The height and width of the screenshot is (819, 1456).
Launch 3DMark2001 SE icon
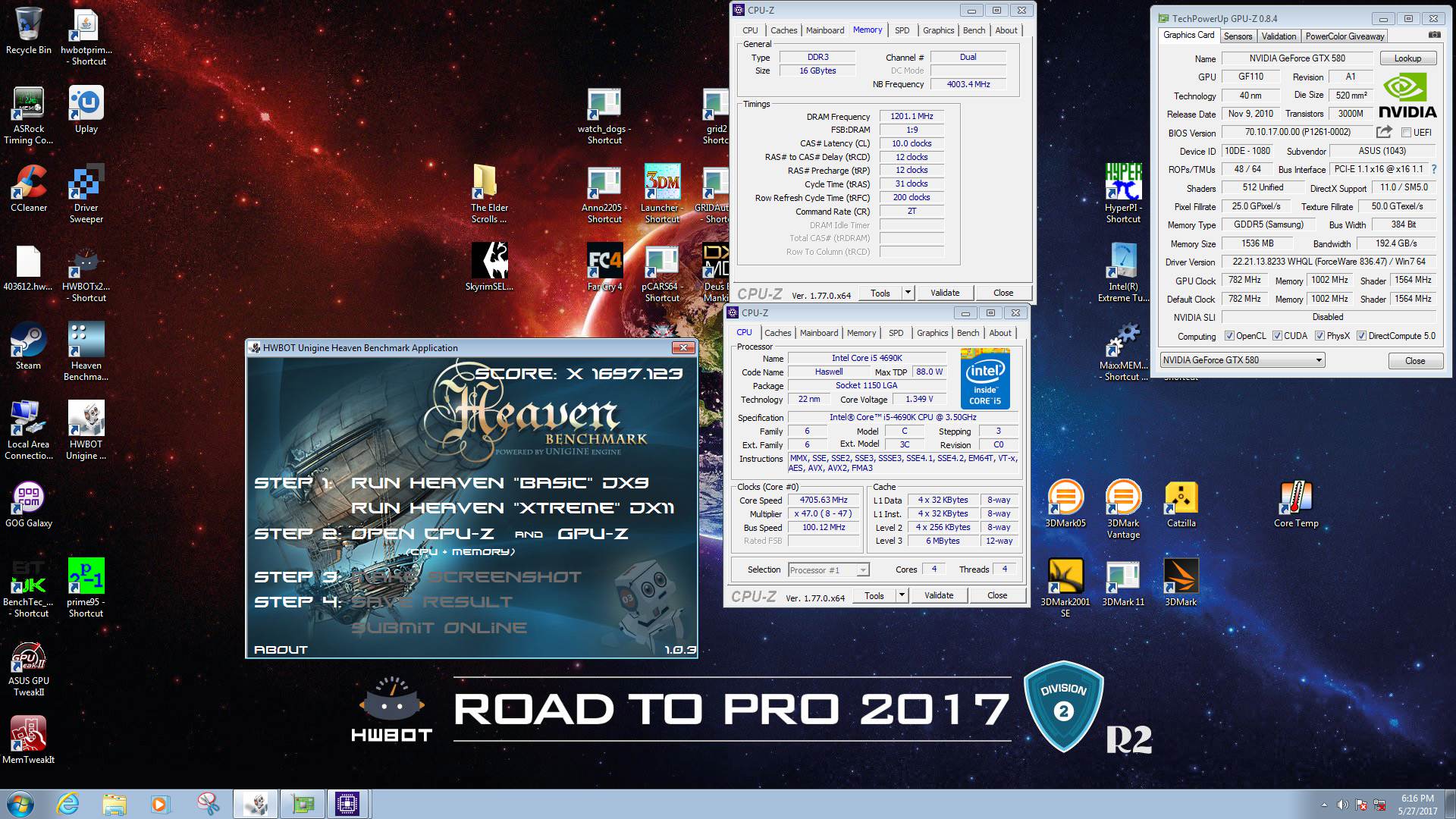pyautogui.click(x=1065, y=588)
